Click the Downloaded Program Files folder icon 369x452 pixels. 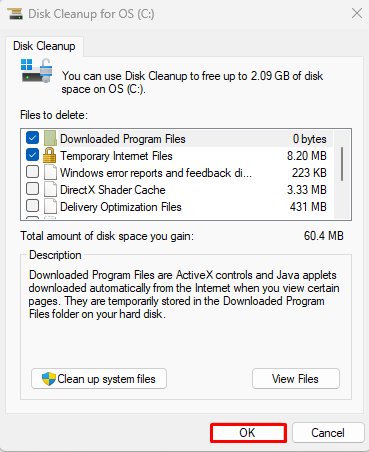point(50,138)
